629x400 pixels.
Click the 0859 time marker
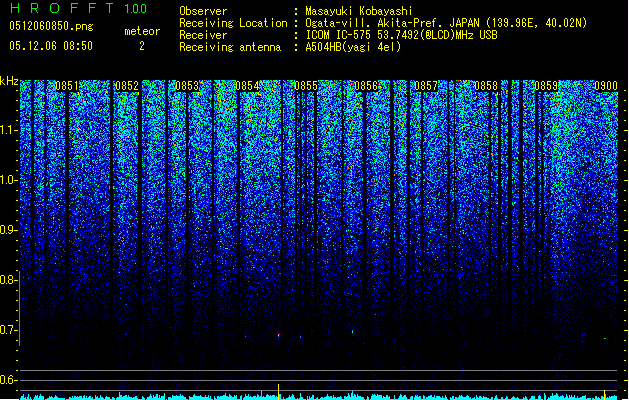coord(546,86)
